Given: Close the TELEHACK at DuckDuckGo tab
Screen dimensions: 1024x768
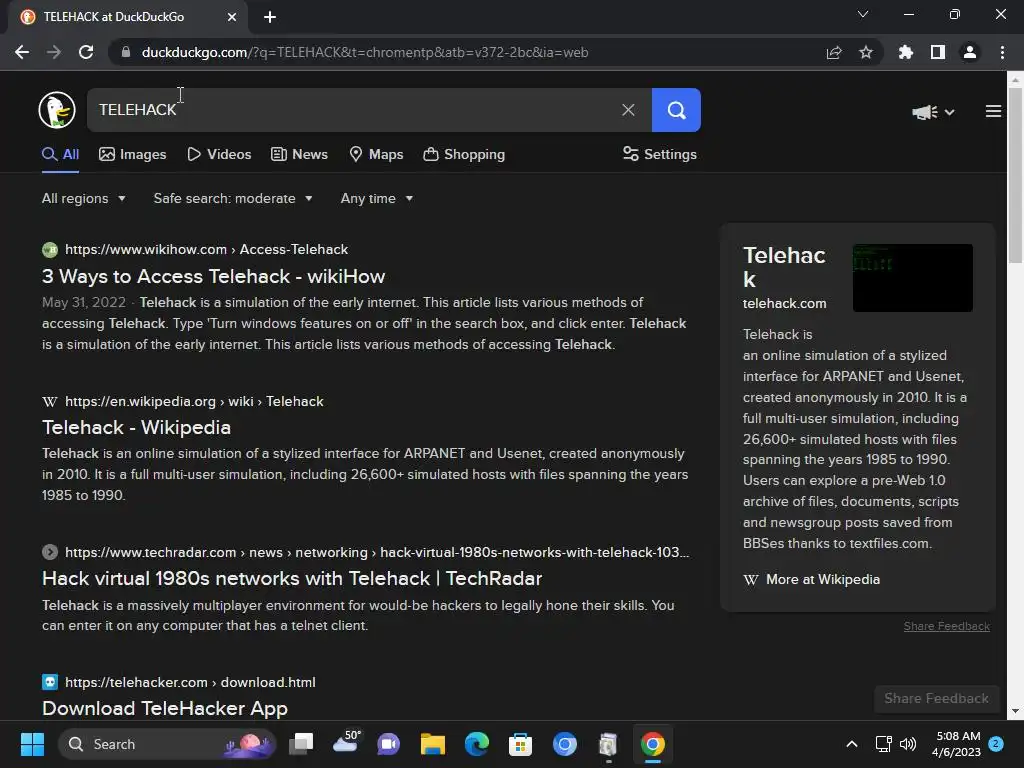Looking at the screenshot, I should point(232,17).
